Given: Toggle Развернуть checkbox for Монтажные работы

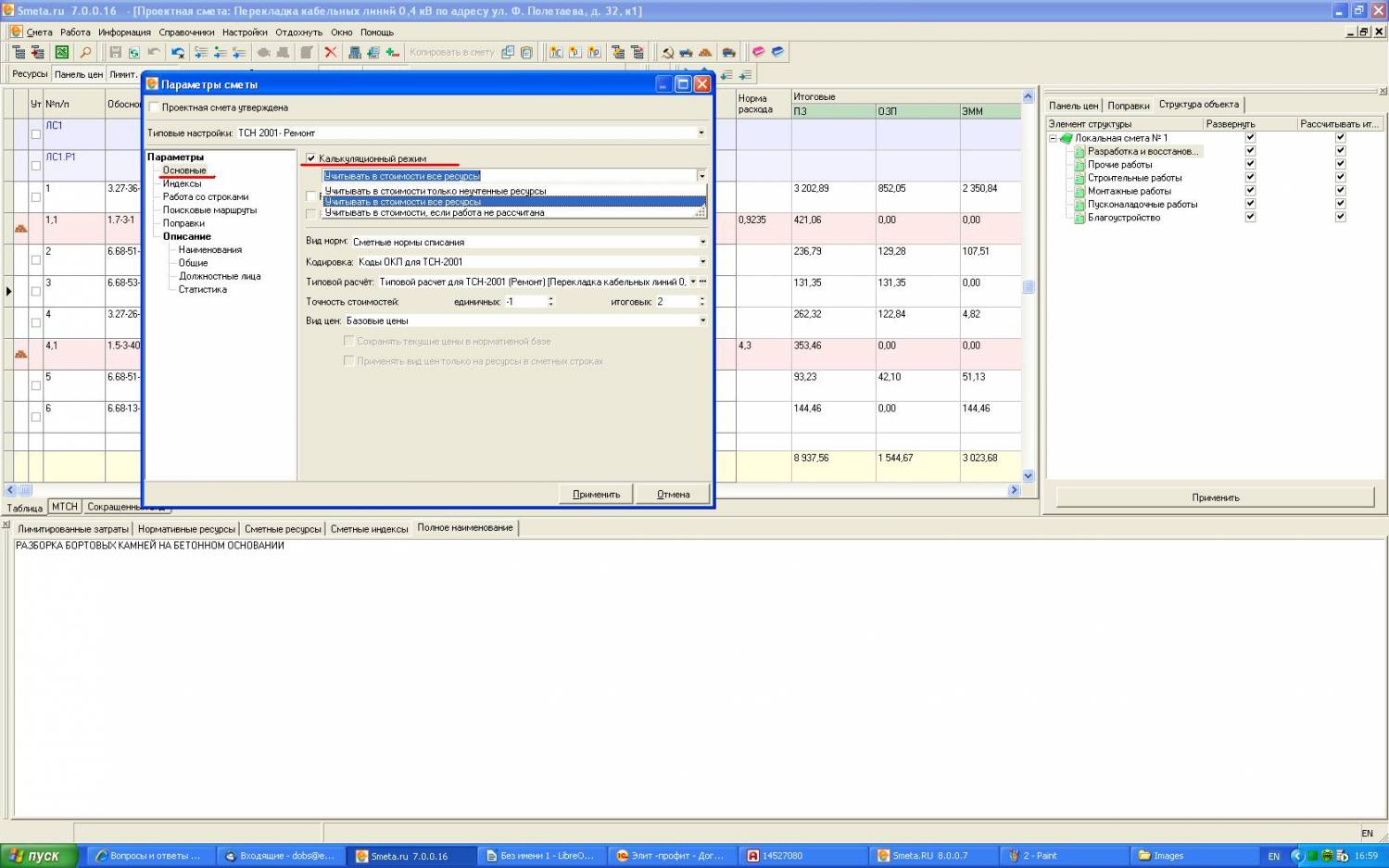Looking at the screenshot, I should click(x=1250, y=191).
